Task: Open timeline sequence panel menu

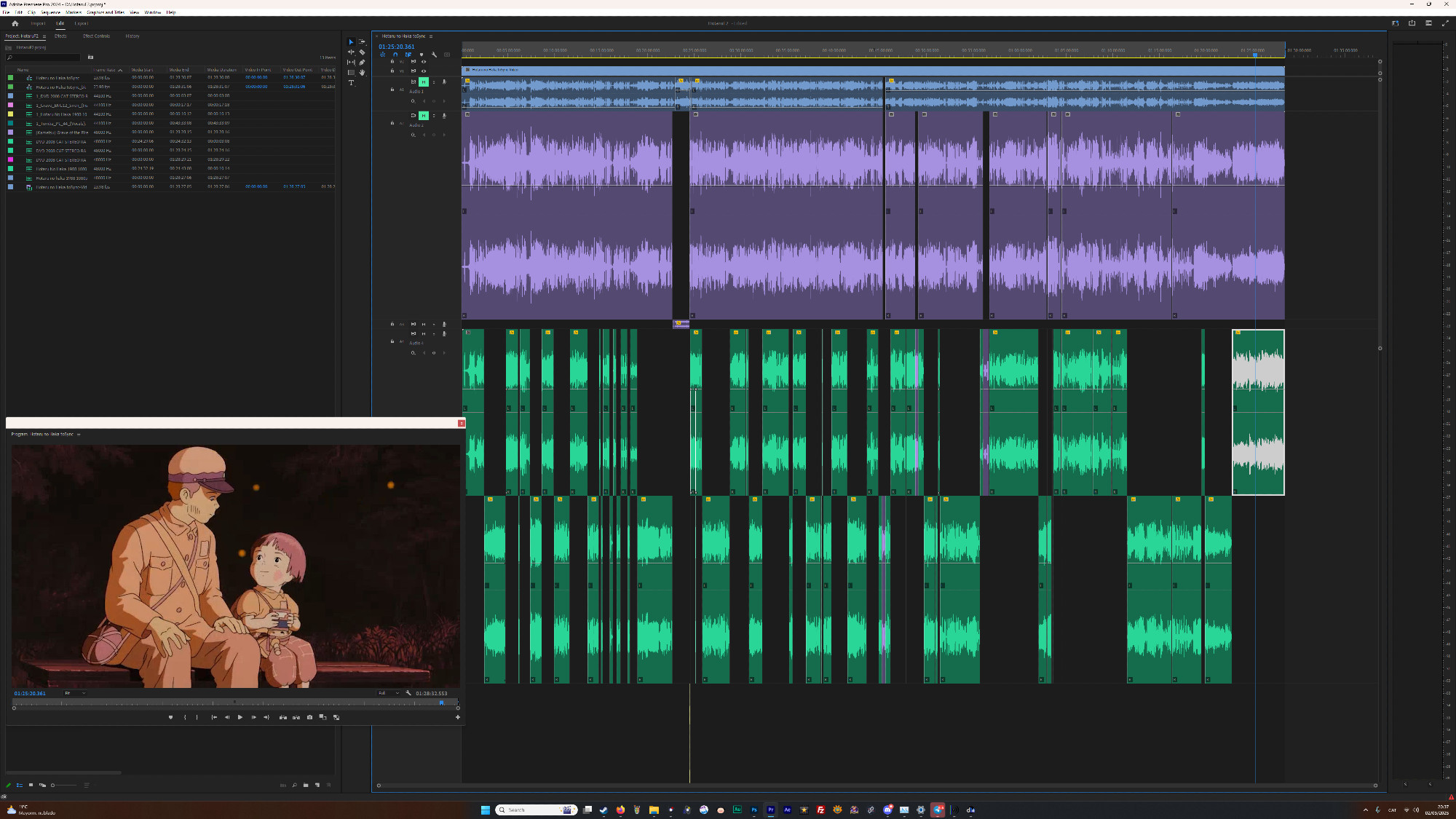Action: pos(431,36)
